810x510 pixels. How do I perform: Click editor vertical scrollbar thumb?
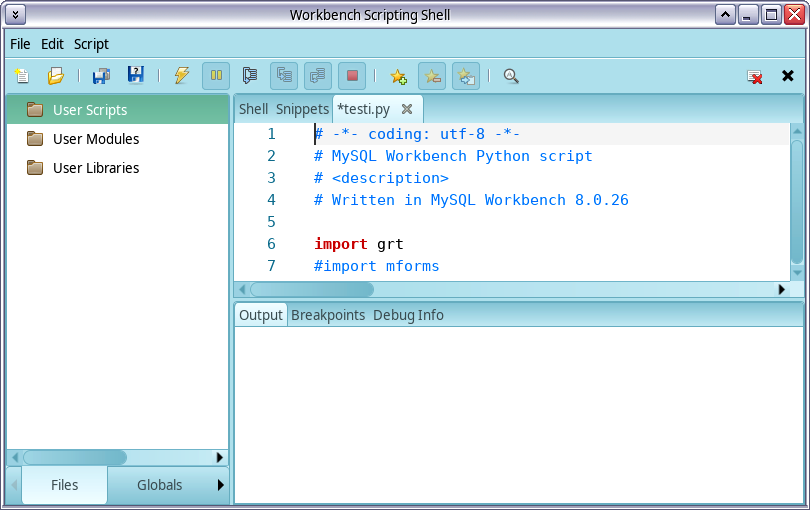797,202
